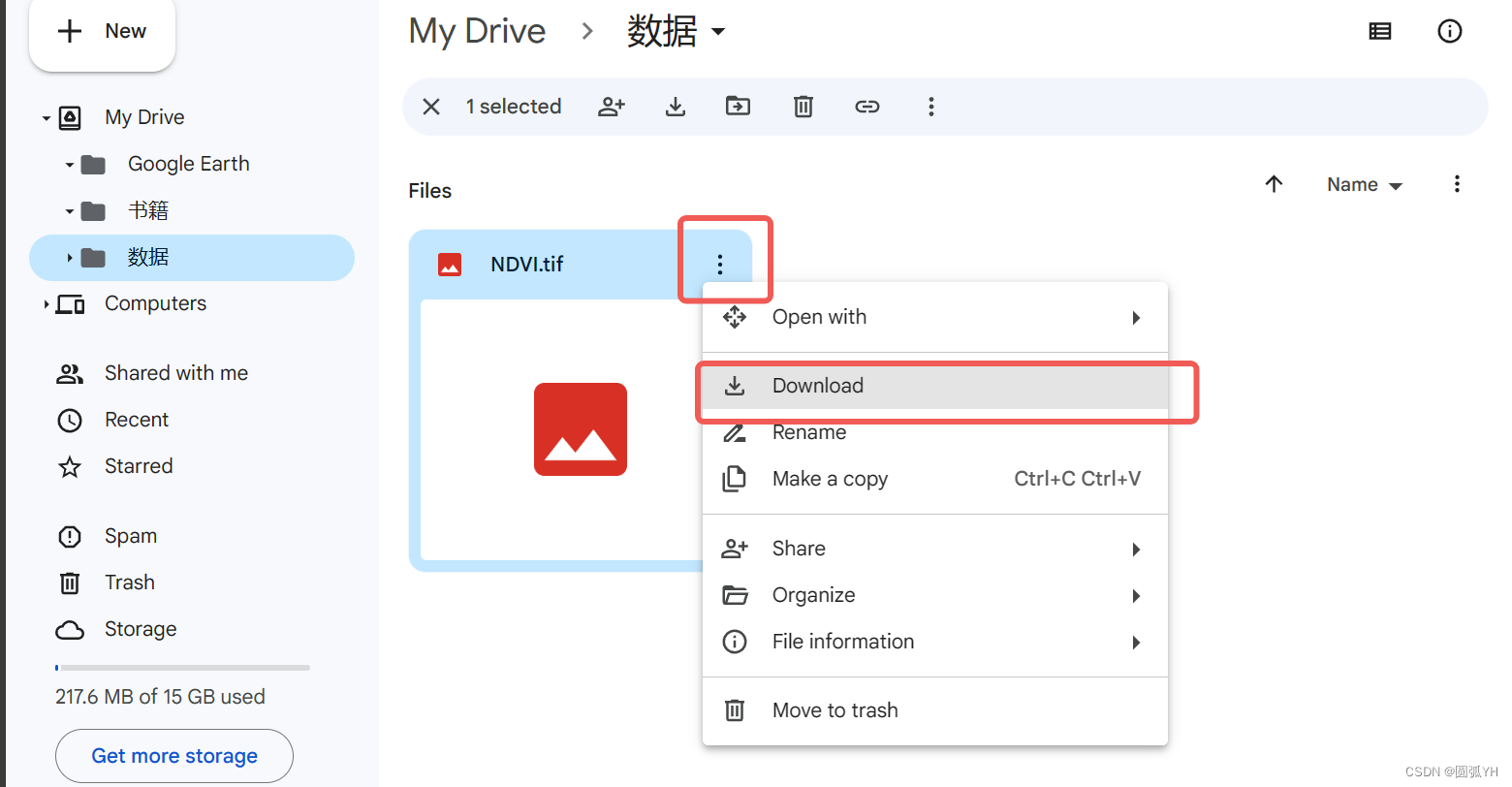
Task: Choose Move to trash in context menu
Action: [934, 710]
